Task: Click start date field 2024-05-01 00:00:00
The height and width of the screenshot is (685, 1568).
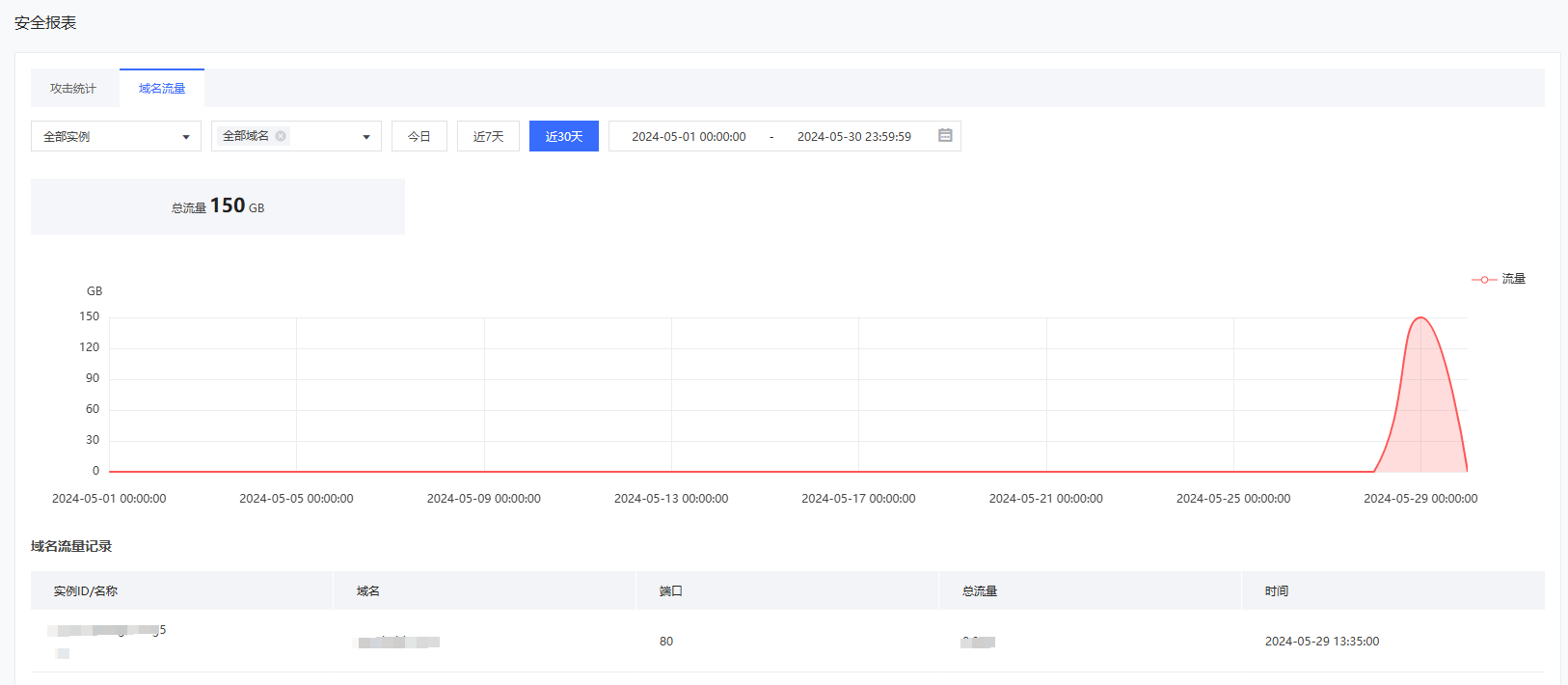Action: click(689, 137)
